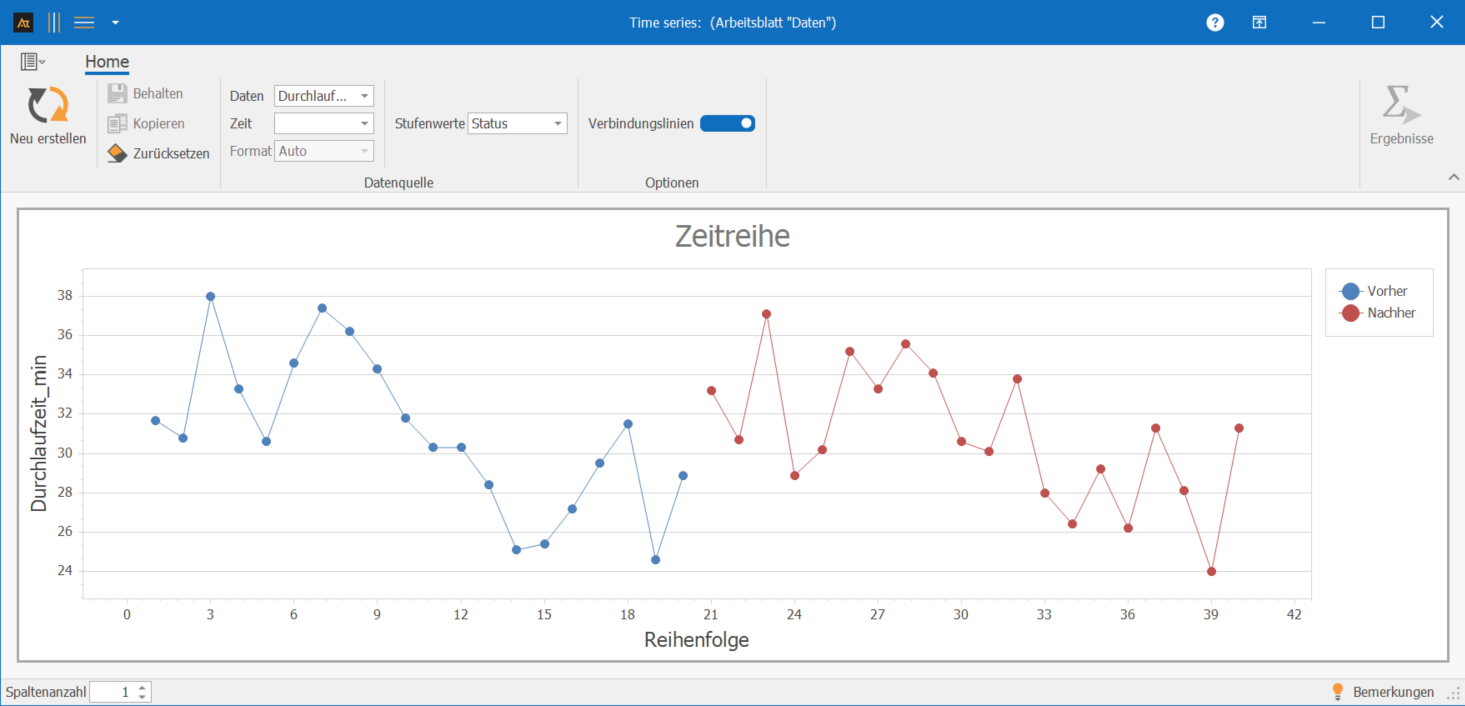Open the application menu icon beside Home
Image resolution: width=1465 pixels, height=706 pixels.
point(32,62)
